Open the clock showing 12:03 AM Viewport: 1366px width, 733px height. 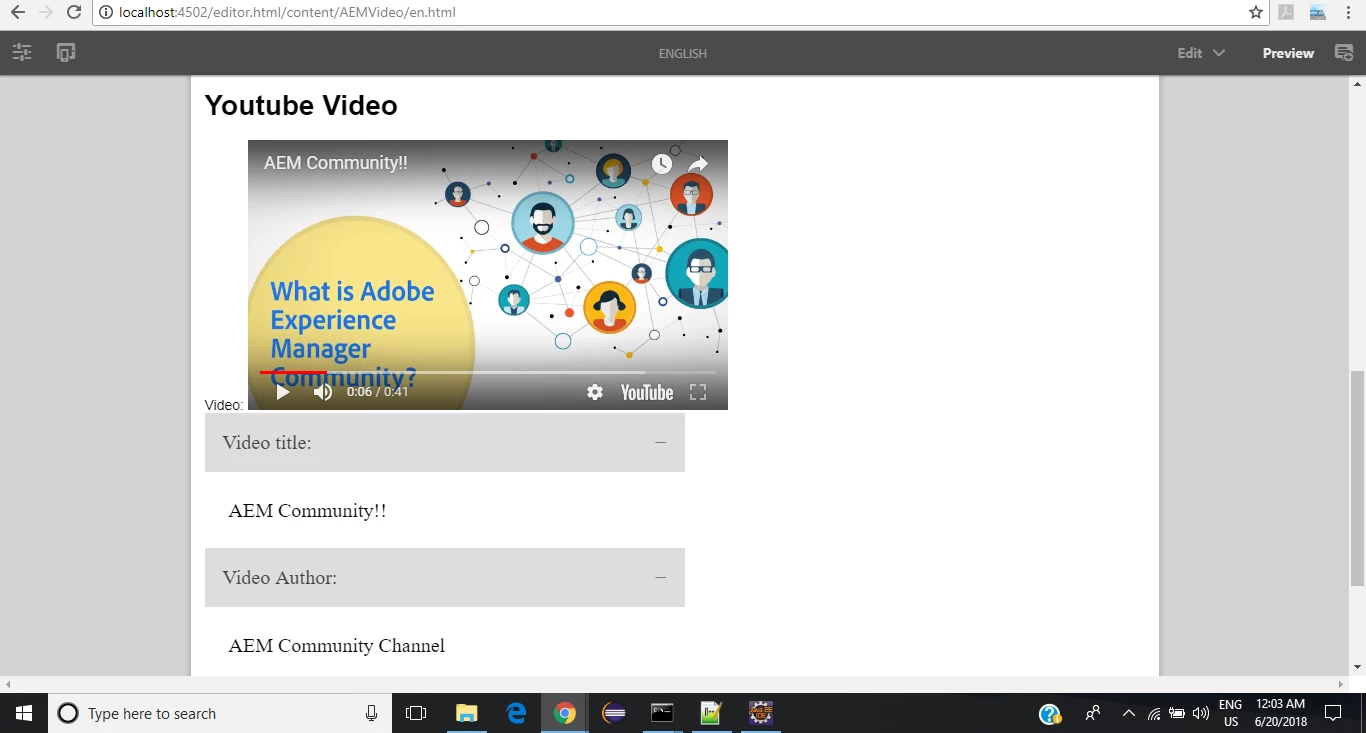coord(1281,713)
